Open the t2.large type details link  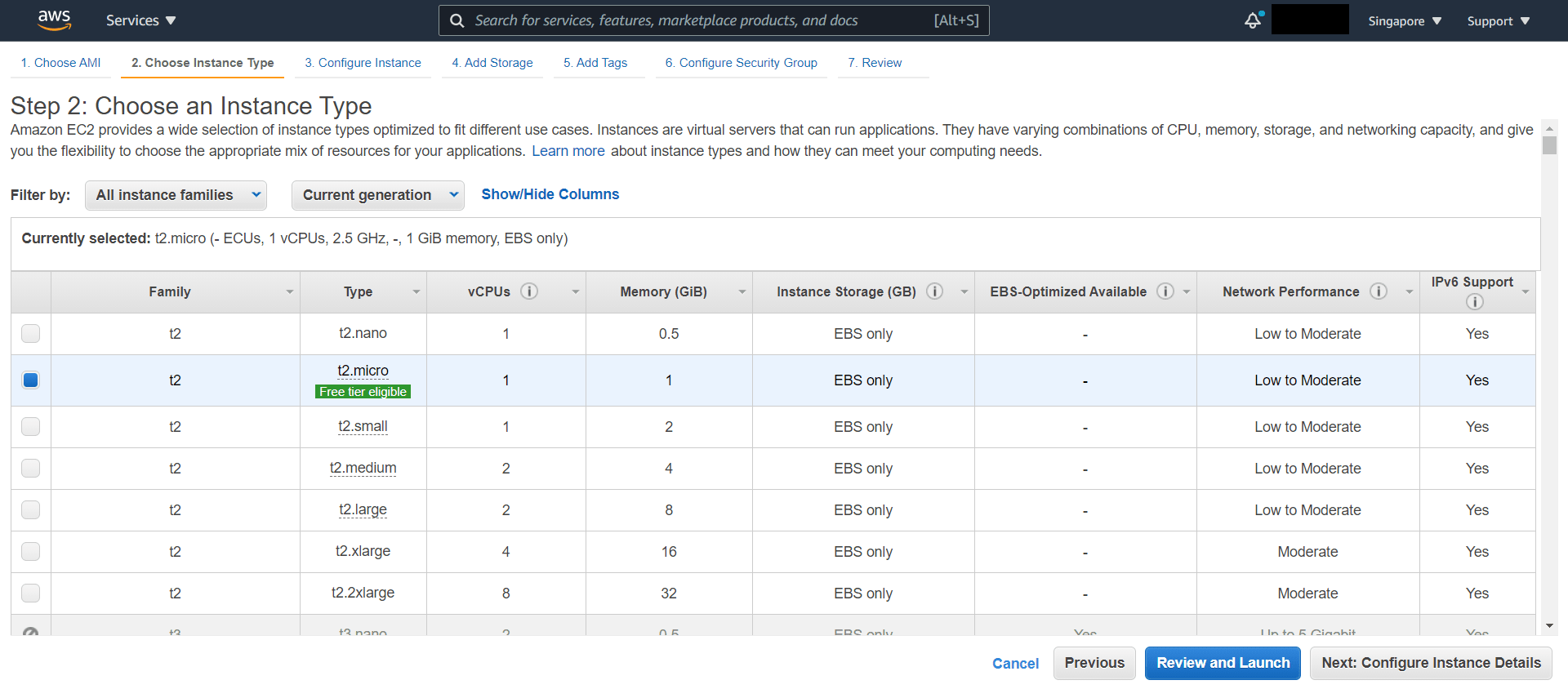(363, 509)
